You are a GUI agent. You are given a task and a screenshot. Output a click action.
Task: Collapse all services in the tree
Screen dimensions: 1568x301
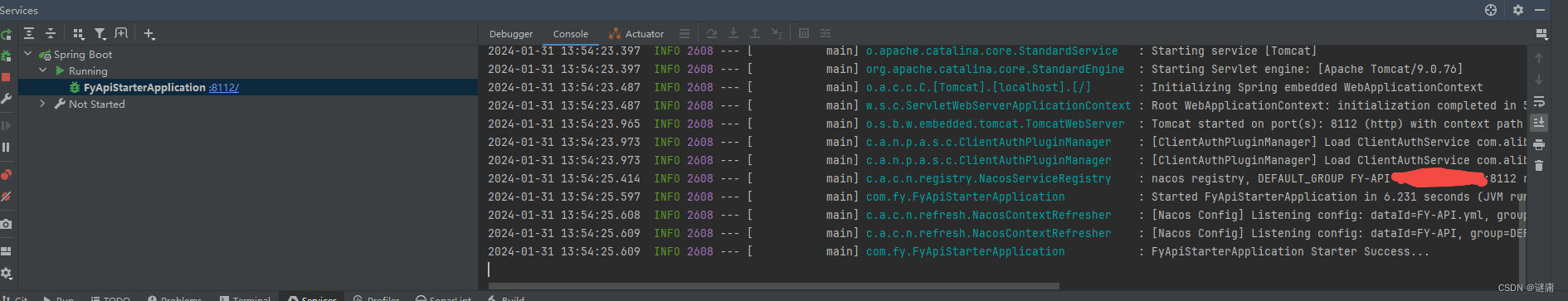point(51,33)
